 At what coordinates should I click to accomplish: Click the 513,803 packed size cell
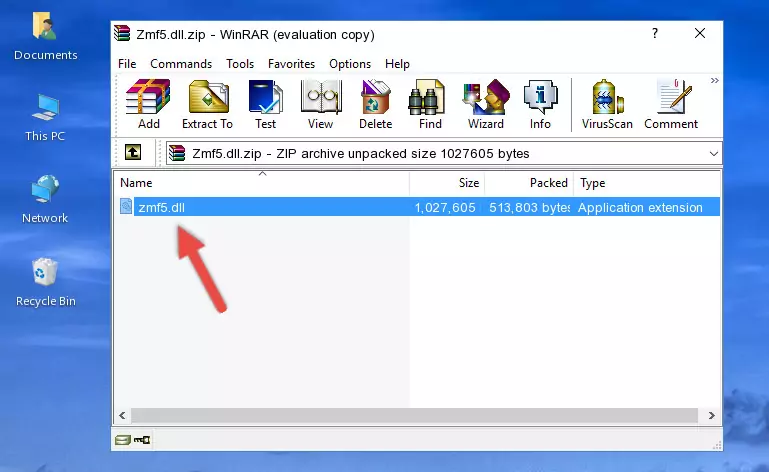pyautogui.click(x=529, y=208)
